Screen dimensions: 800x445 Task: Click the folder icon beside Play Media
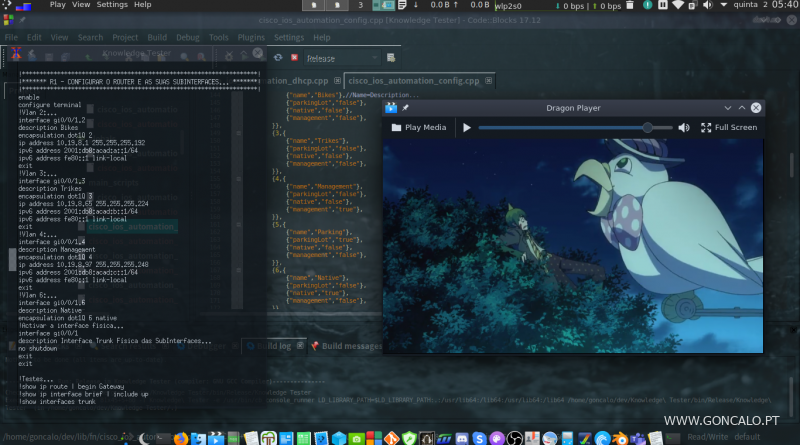[x=396, y=128]
